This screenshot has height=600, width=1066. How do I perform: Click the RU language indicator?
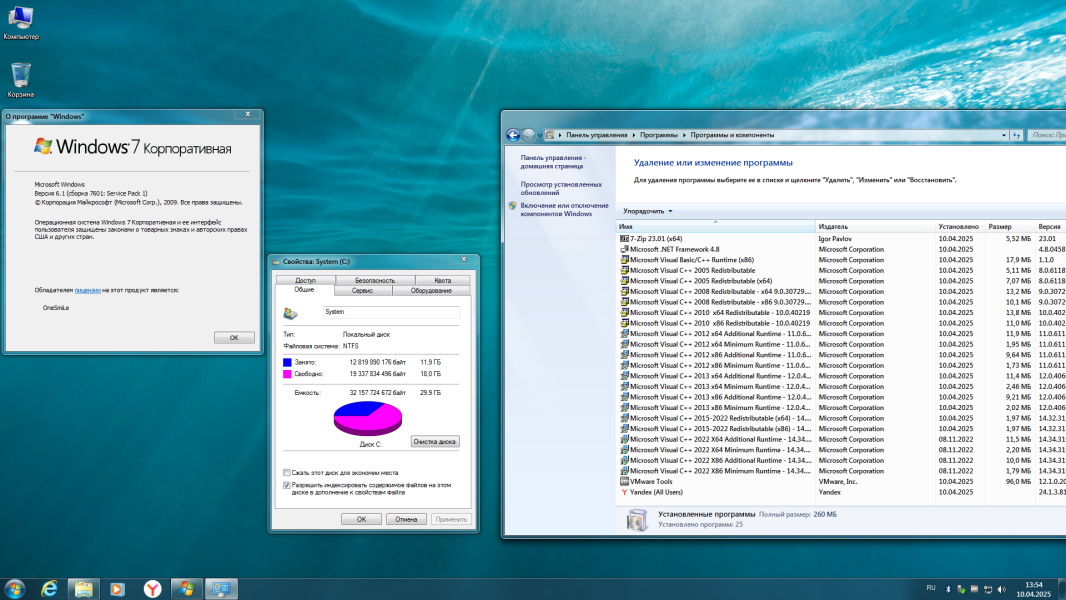(931, 588)
